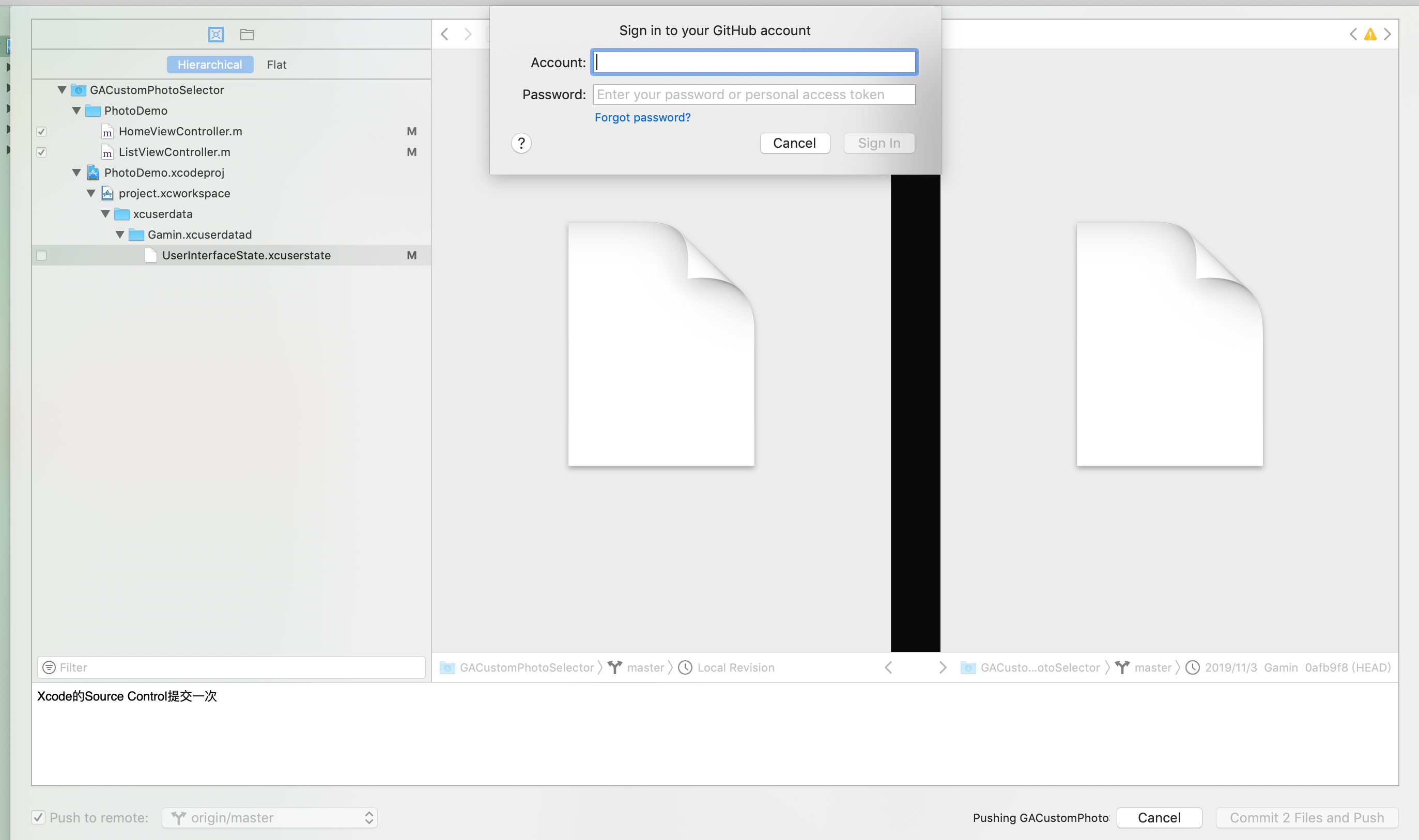Collapse the Gamin.xcuserdatad folder
The height and width of the screenshot is (840, 1419).
coord(120,235)
